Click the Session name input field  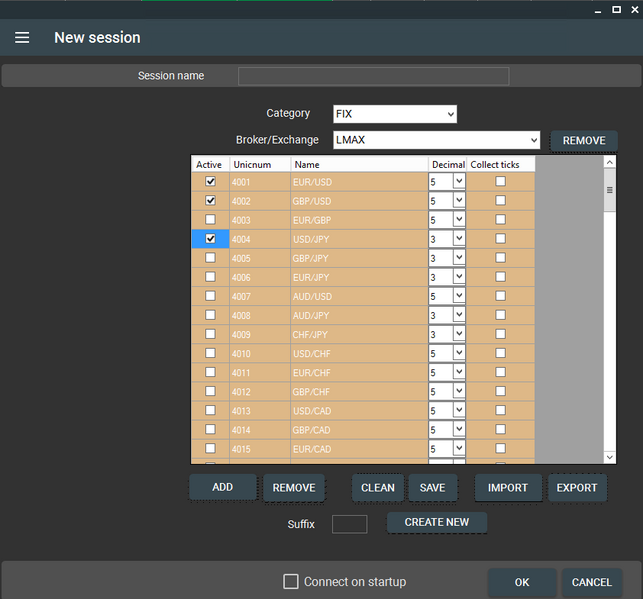click(373, 76)
